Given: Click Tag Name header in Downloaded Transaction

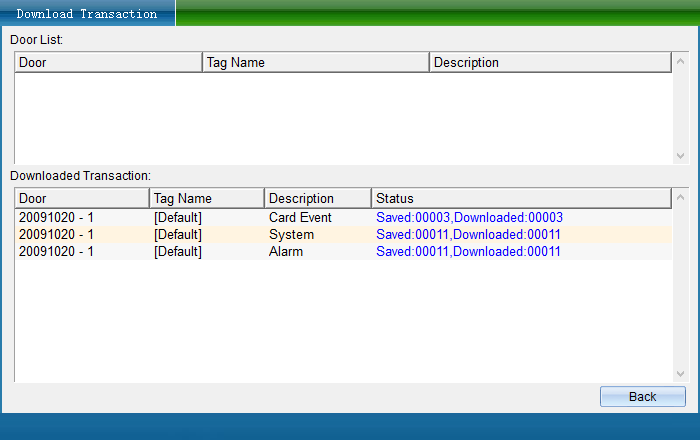Looking at the screenshot, I should click(206, 198).
